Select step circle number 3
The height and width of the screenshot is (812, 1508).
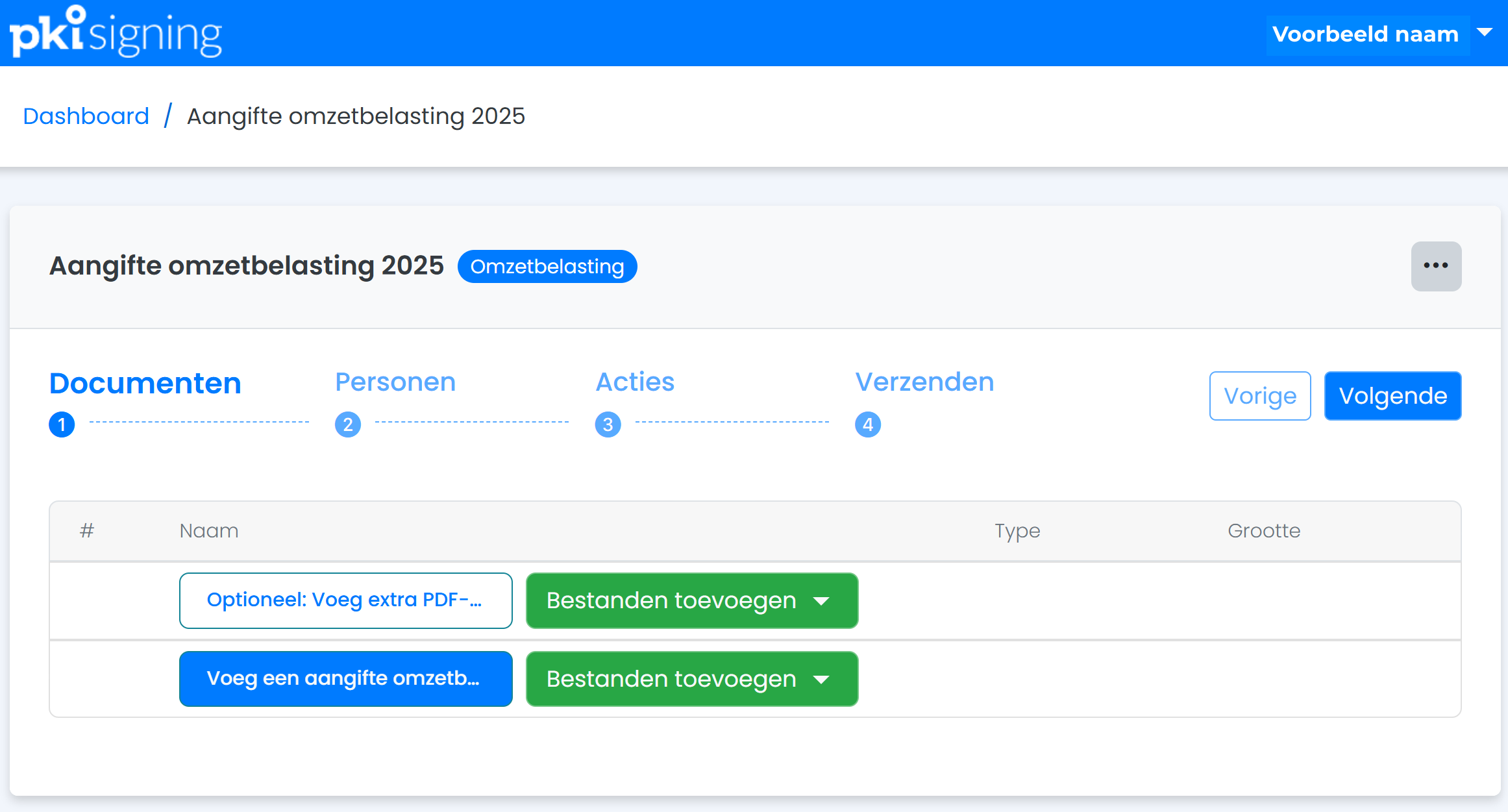coord(608,424)
